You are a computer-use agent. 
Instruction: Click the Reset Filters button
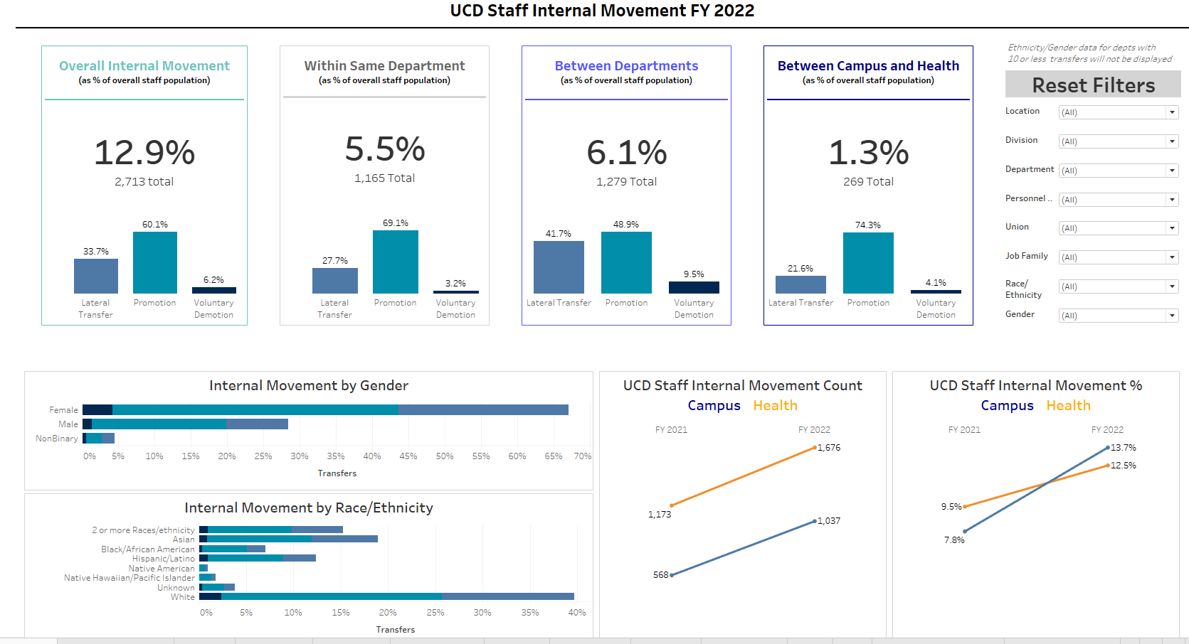tap(1093, 85)
